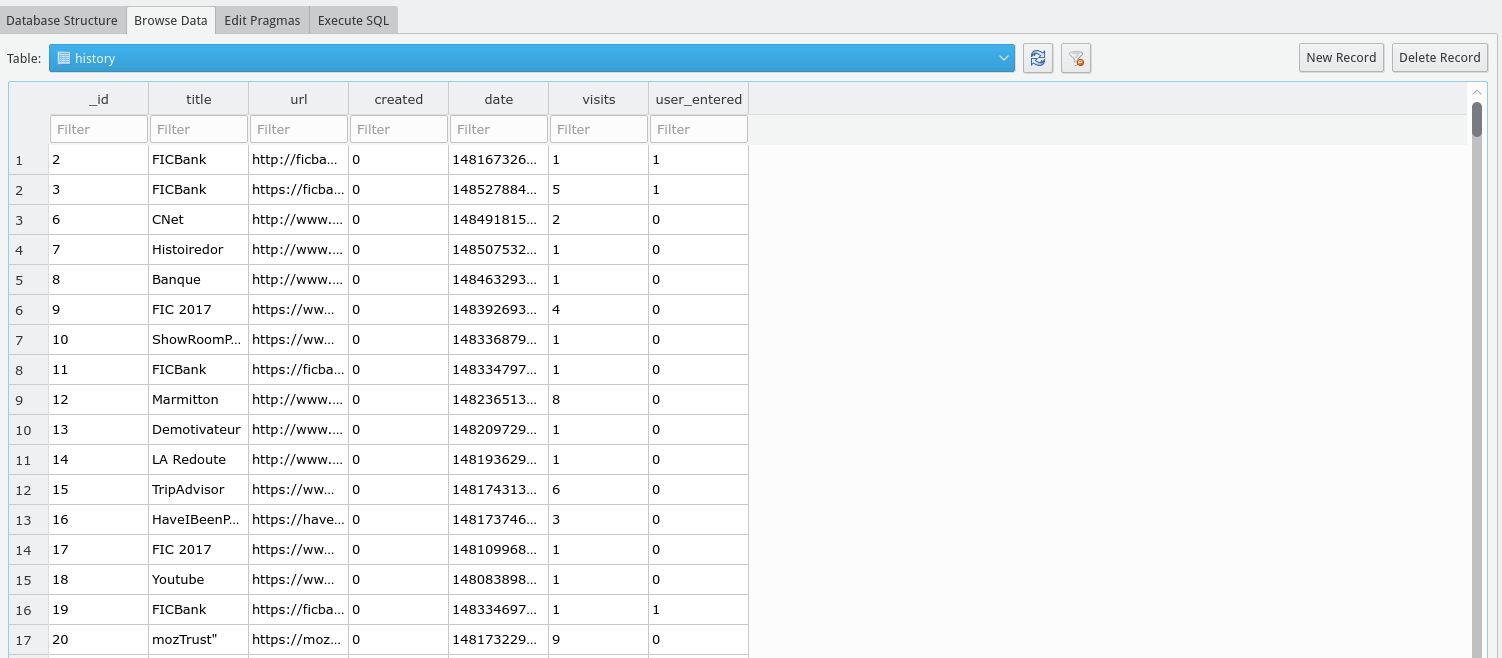The image size is (1502, 658).
Task: Select the Banque title cell
Action: pyautogui.click(x=199, y=280)
